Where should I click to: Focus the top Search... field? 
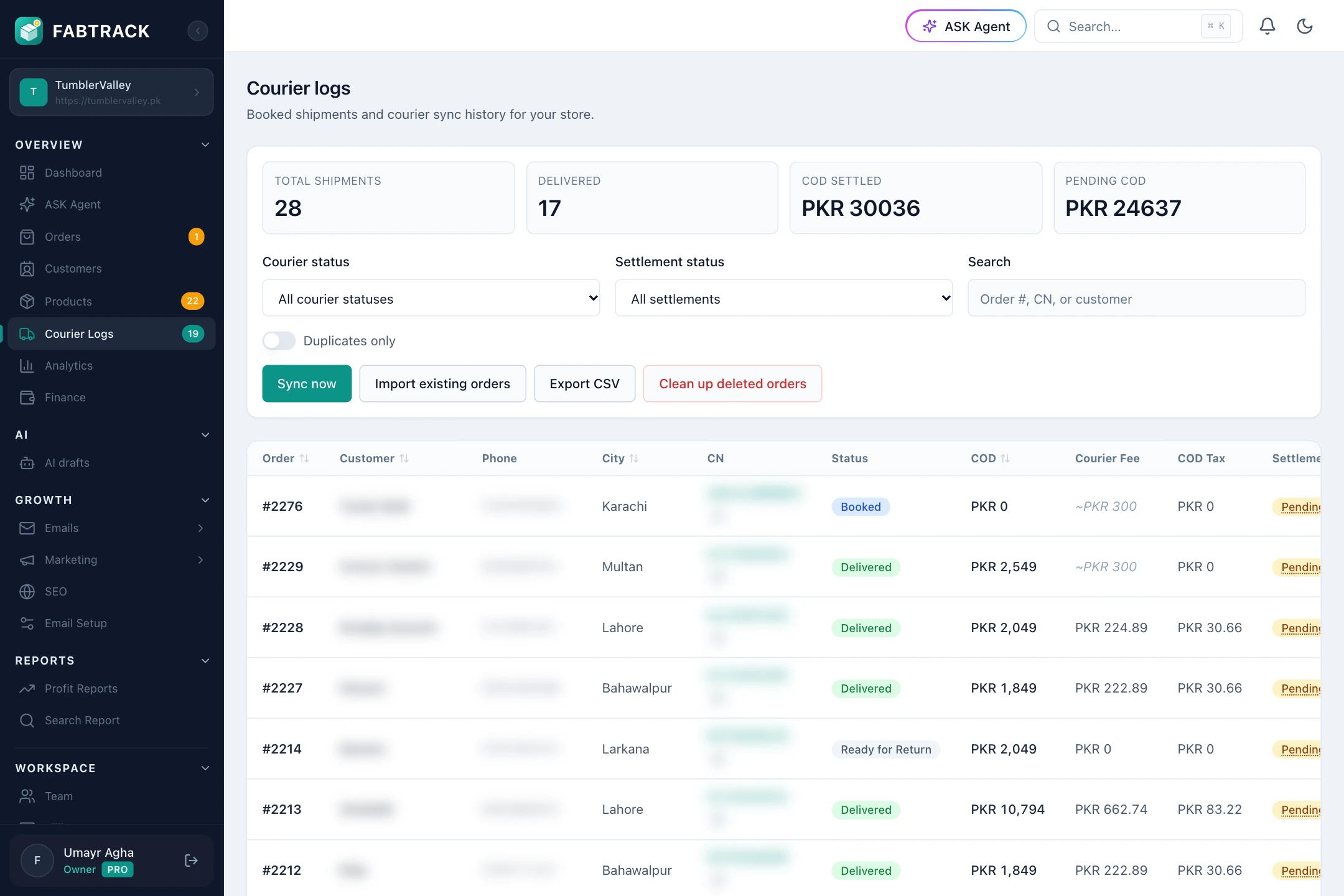pyautogui.click(x=1138, y=26)
